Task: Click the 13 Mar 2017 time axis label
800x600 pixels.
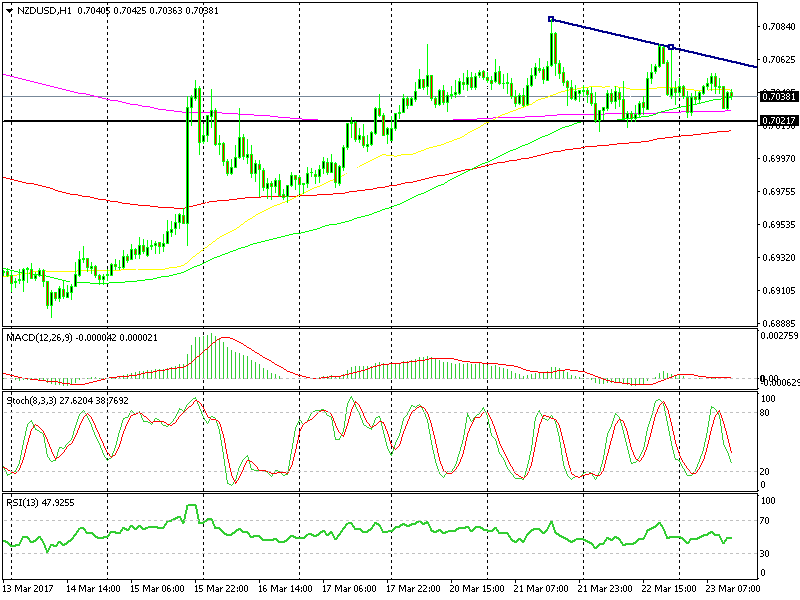Action: (28, 588)
